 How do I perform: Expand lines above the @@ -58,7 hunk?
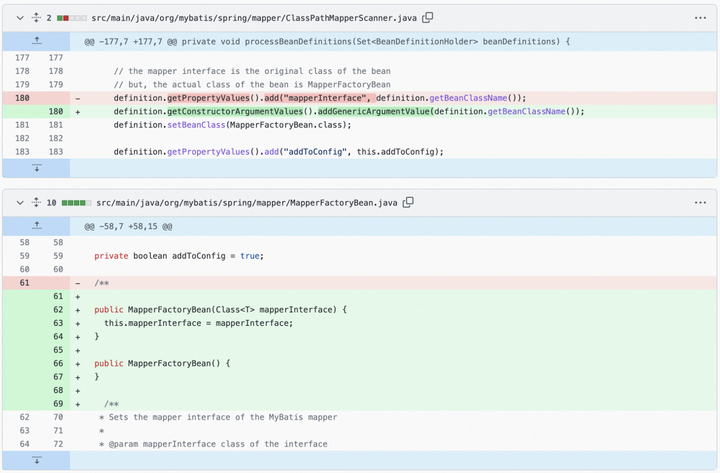(36, 226)
